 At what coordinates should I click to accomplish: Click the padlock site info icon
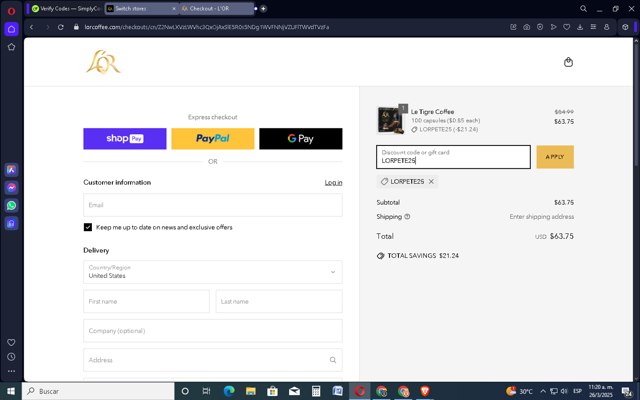coord(76,27)
